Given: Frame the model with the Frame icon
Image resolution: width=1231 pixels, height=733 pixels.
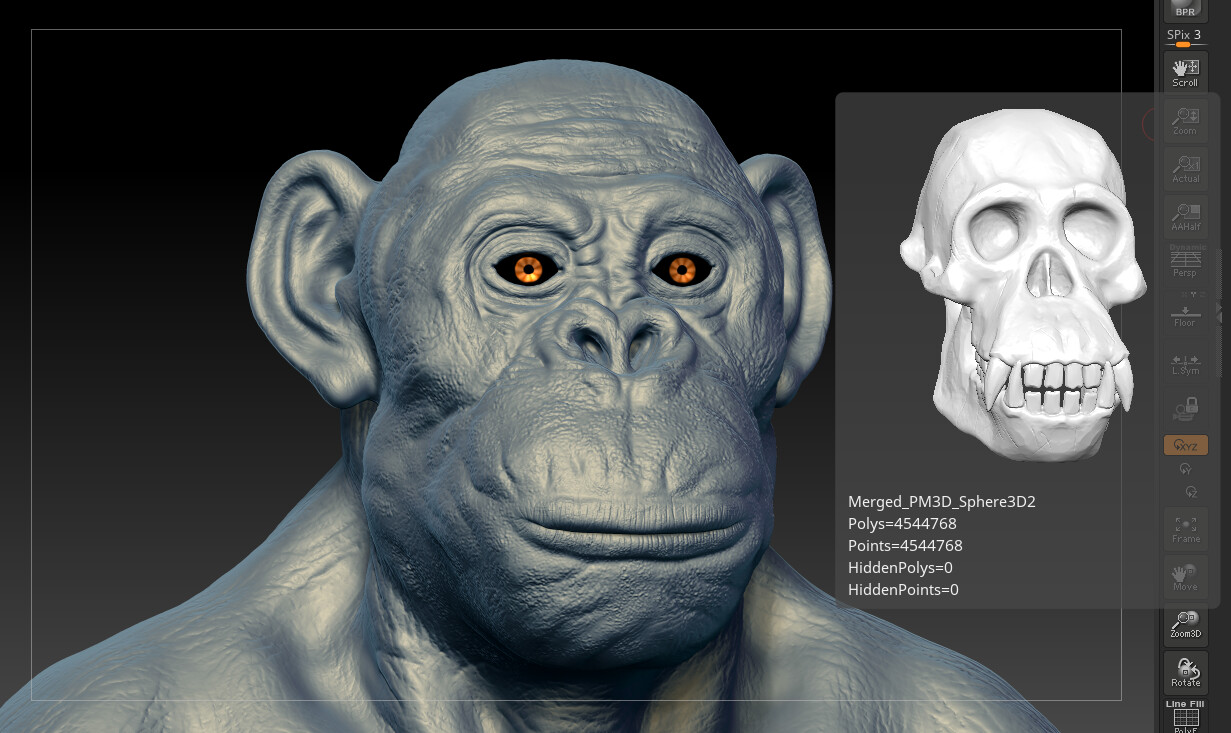Looking at the screenshot, I should [x=1185, y=528].
